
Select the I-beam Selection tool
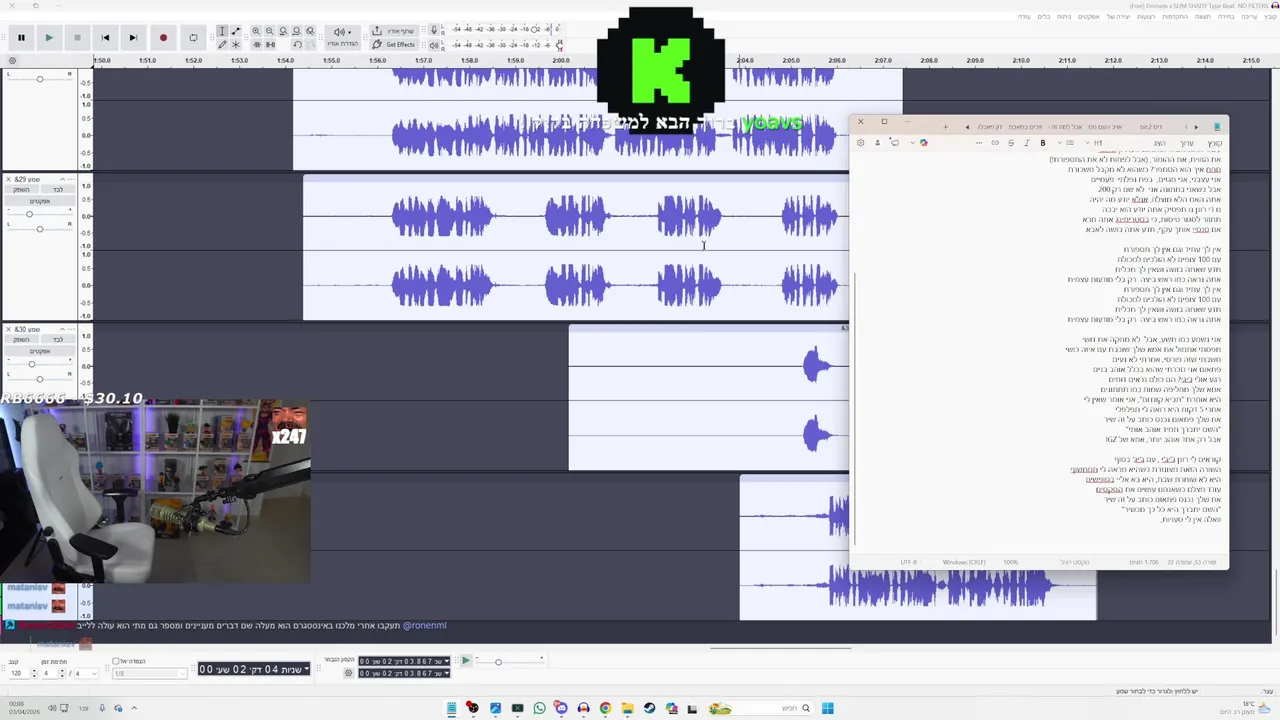[222, 31]
